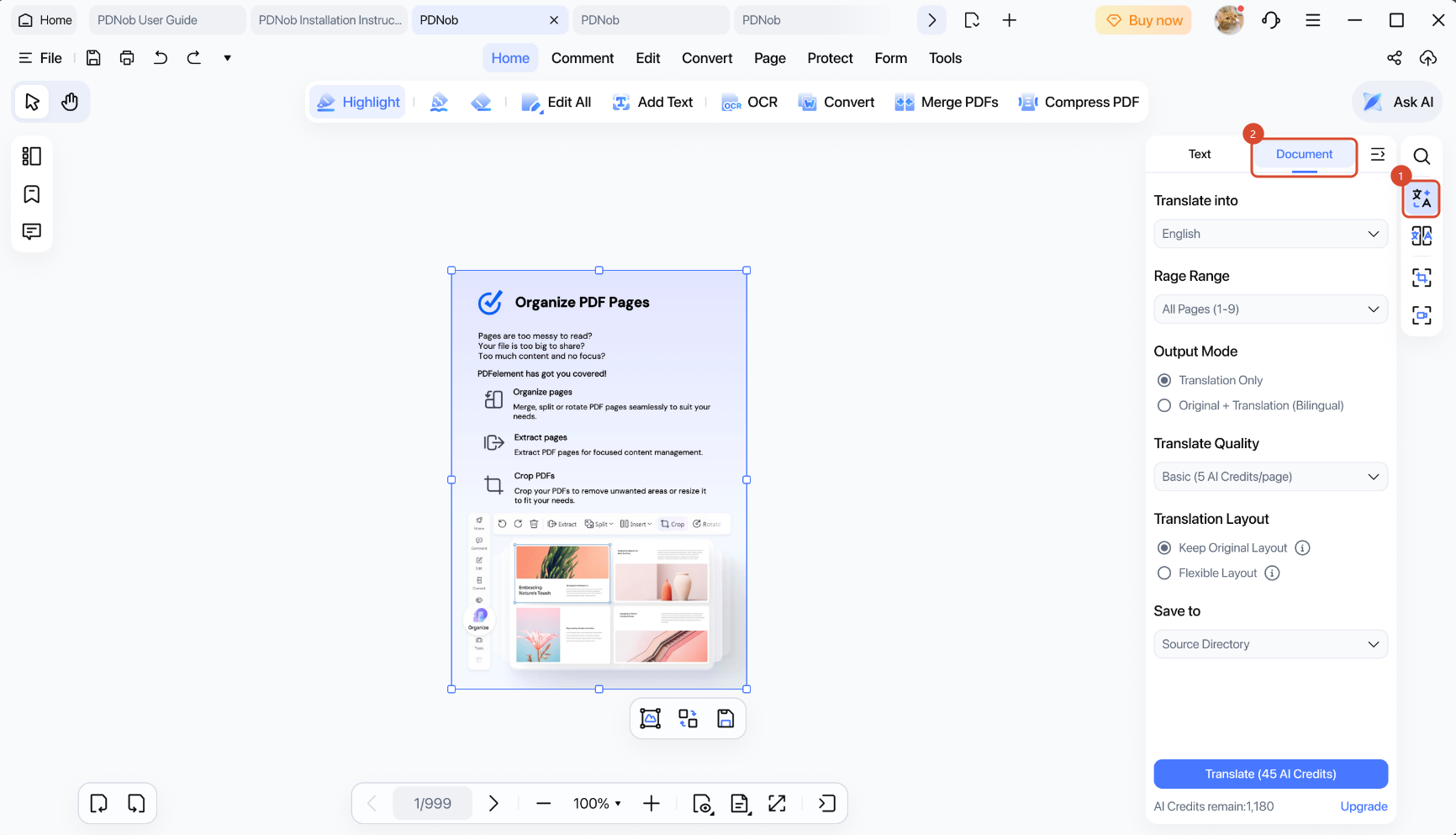Viewport: 1456px width, 835px height.
Task: Click the OCR tool icon
Action: coord(731,103)
